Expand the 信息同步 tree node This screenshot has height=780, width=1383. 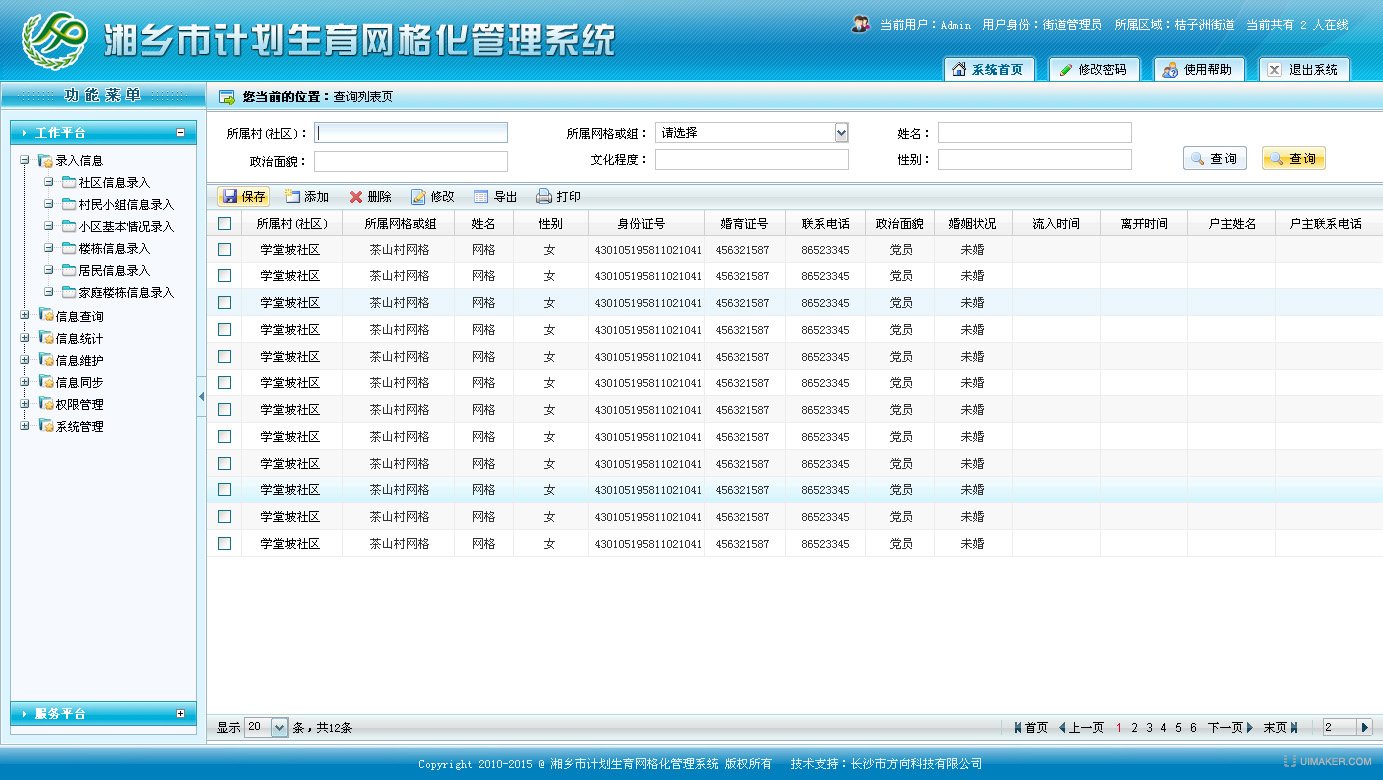click(25, 382)
